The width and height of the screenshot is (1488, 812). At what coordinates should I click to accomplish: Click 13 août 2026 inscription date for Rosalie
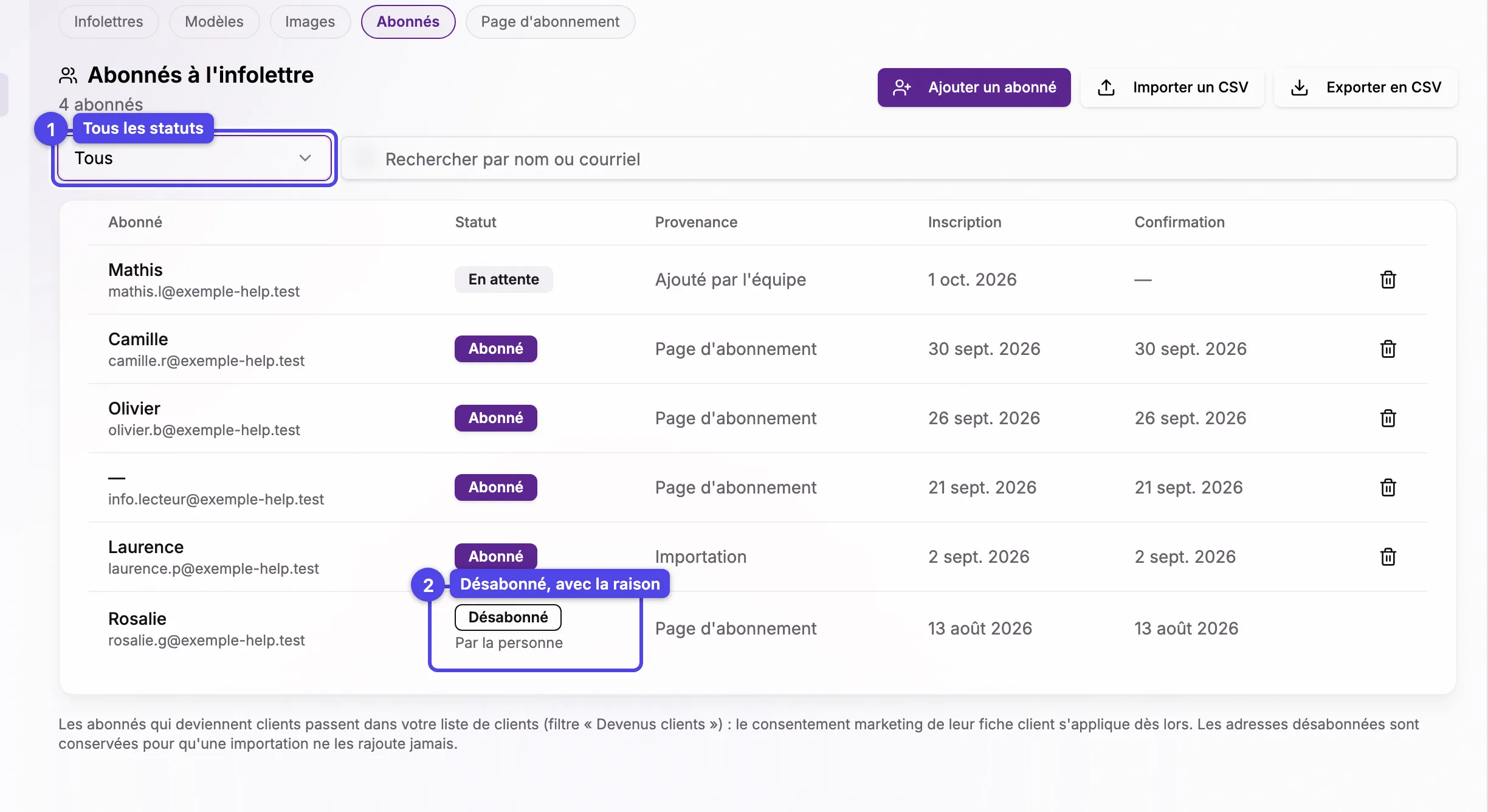980,628
